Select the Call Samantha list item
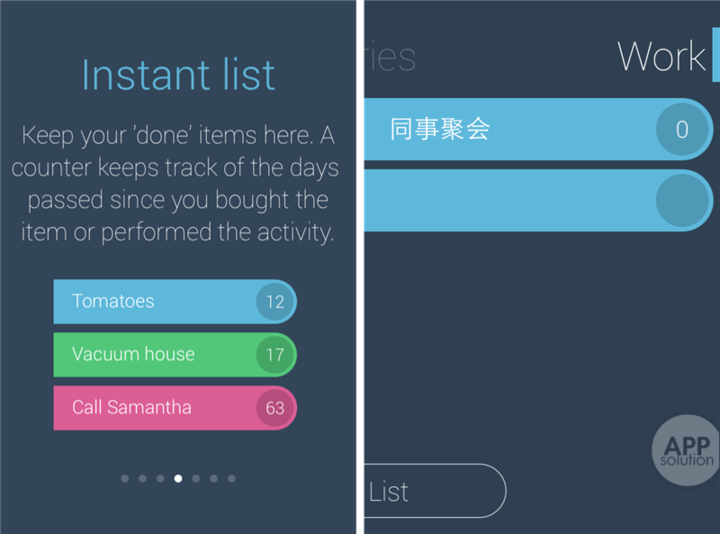The height and width of the screenshot is (534, 720). [x=150, y=407]
